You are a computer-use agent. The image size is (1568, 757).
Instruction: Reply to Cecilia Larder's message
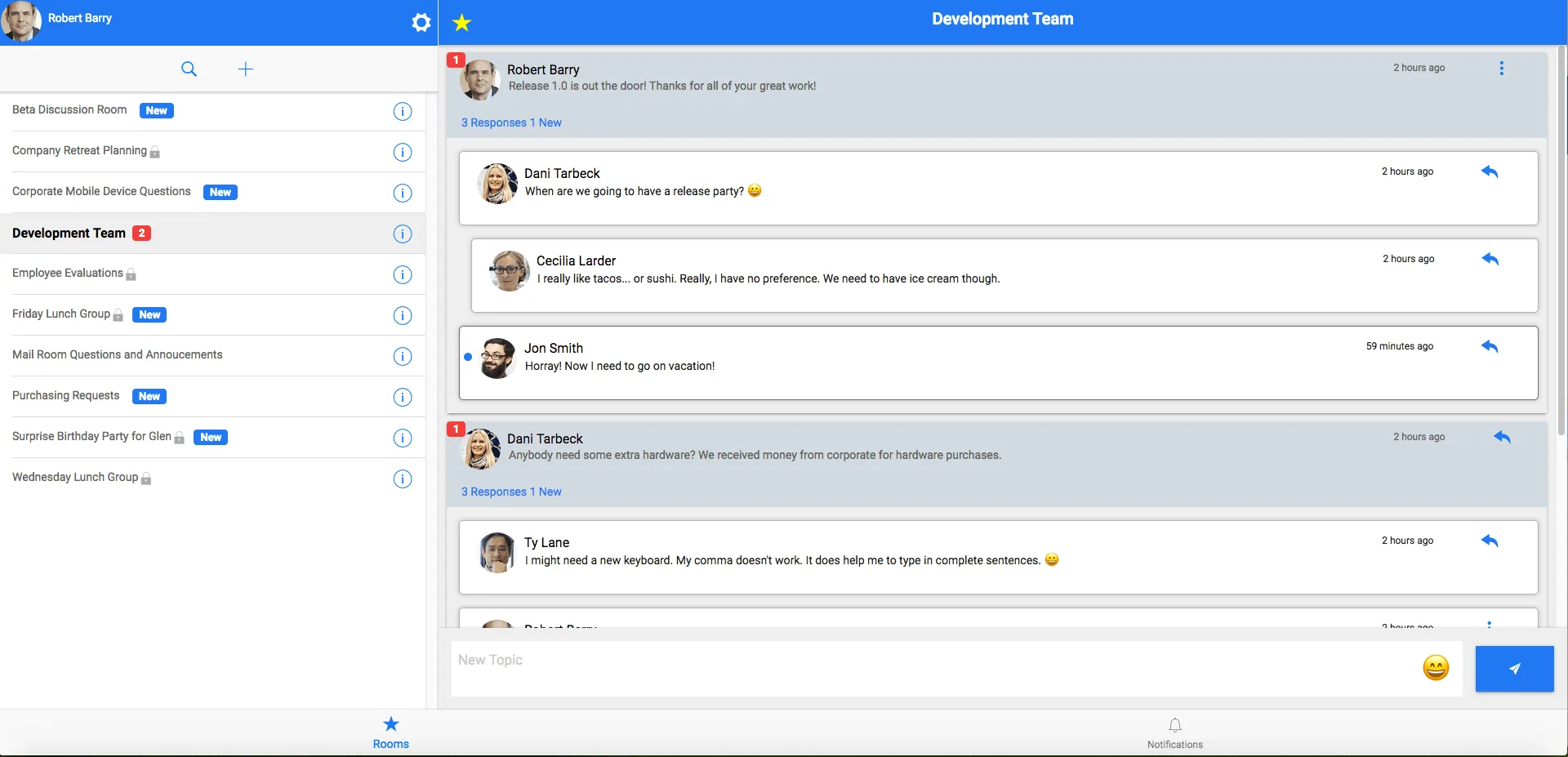point(1490,259)
